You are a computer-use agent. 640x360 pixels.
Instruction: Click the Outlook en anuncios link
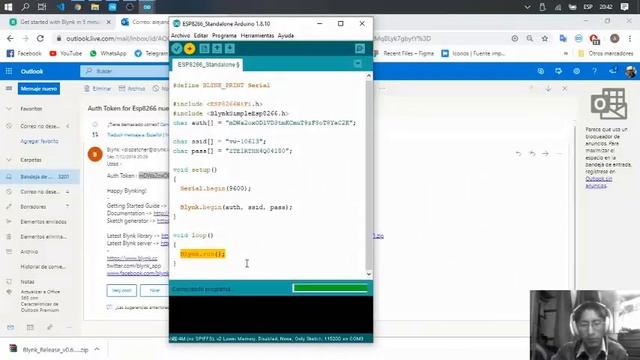tap(598, 182)
